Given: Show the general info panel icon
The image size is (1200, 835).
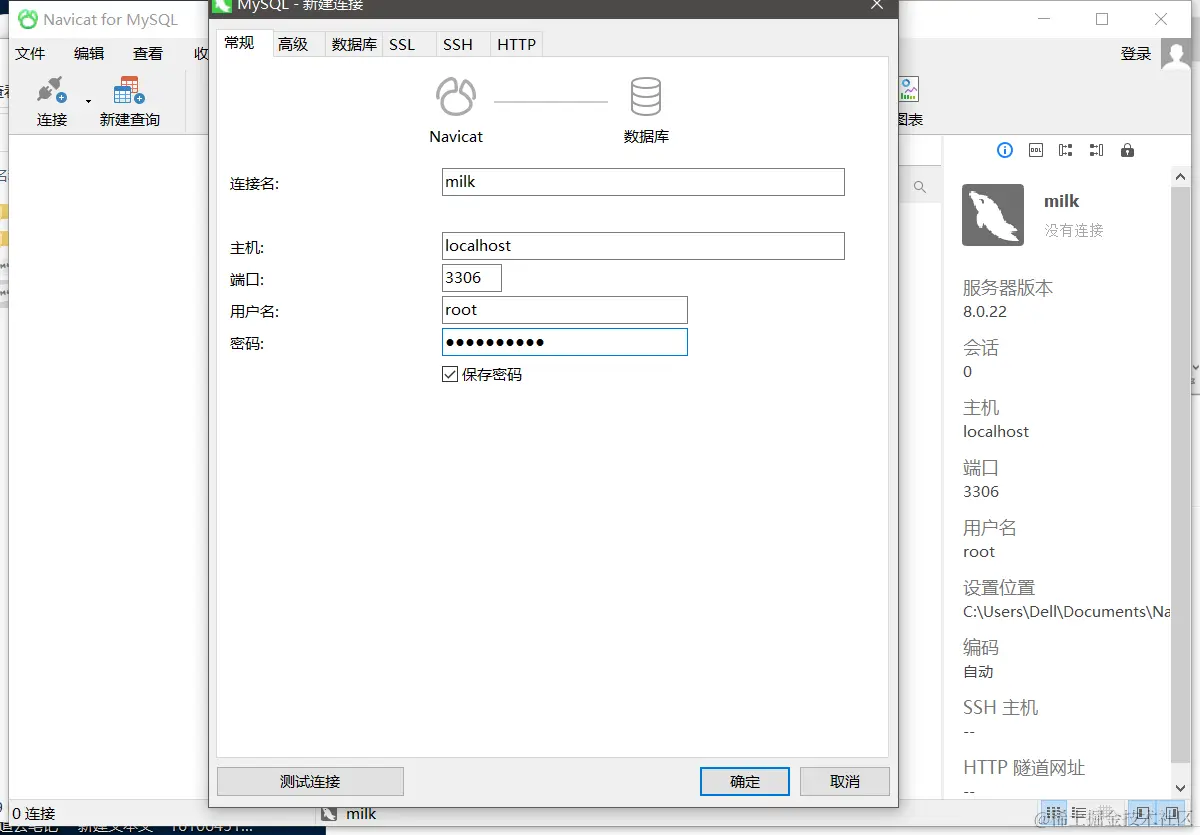Looking at the screenshot, I should pyautogui.click(x=1005, y=150).
